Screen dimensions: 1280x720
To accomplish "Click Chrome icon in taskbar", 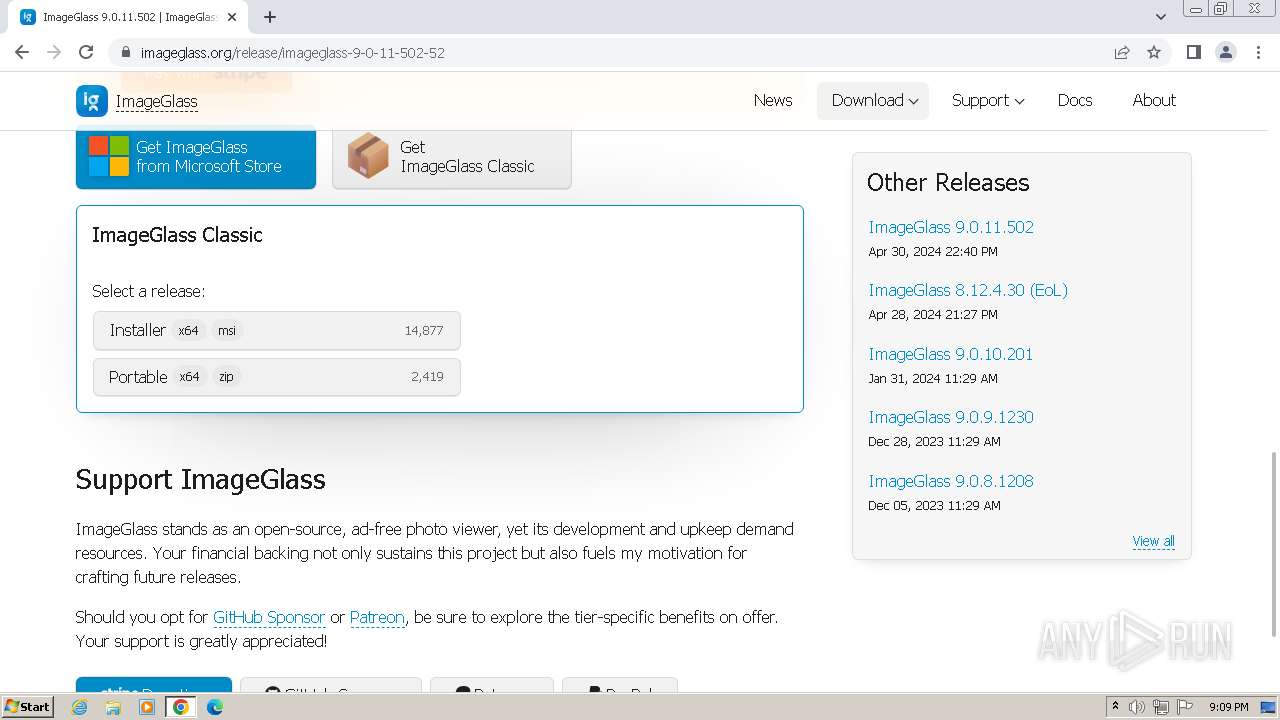I will 181,707.
